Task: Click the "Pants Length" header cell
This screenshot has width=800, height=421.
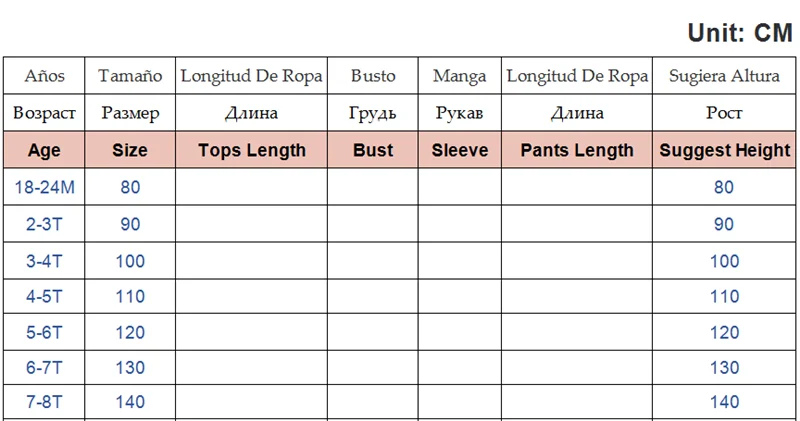Action: click(577, 151)
